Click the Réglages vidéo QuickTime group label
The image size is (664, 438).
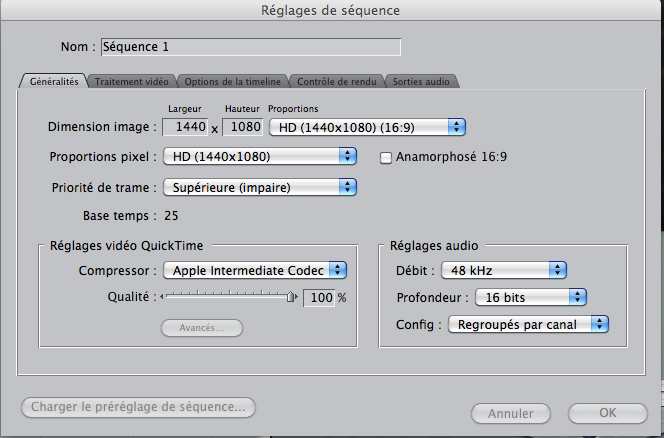point(127,246)
